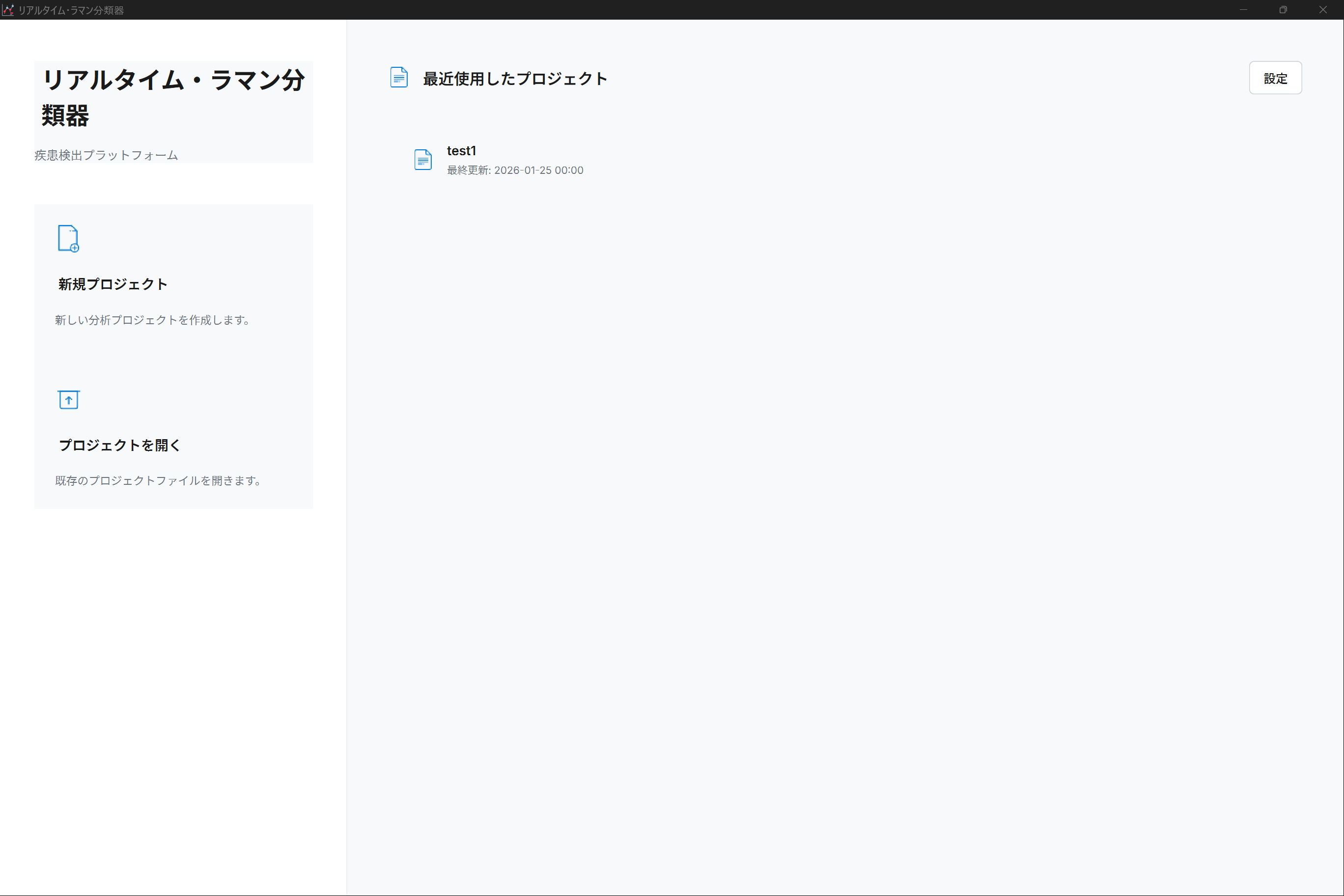Click the 疾患検出プラットフォーム subtitle
1344x896 pixels.
pyautogui.click(x=106, y=155)
